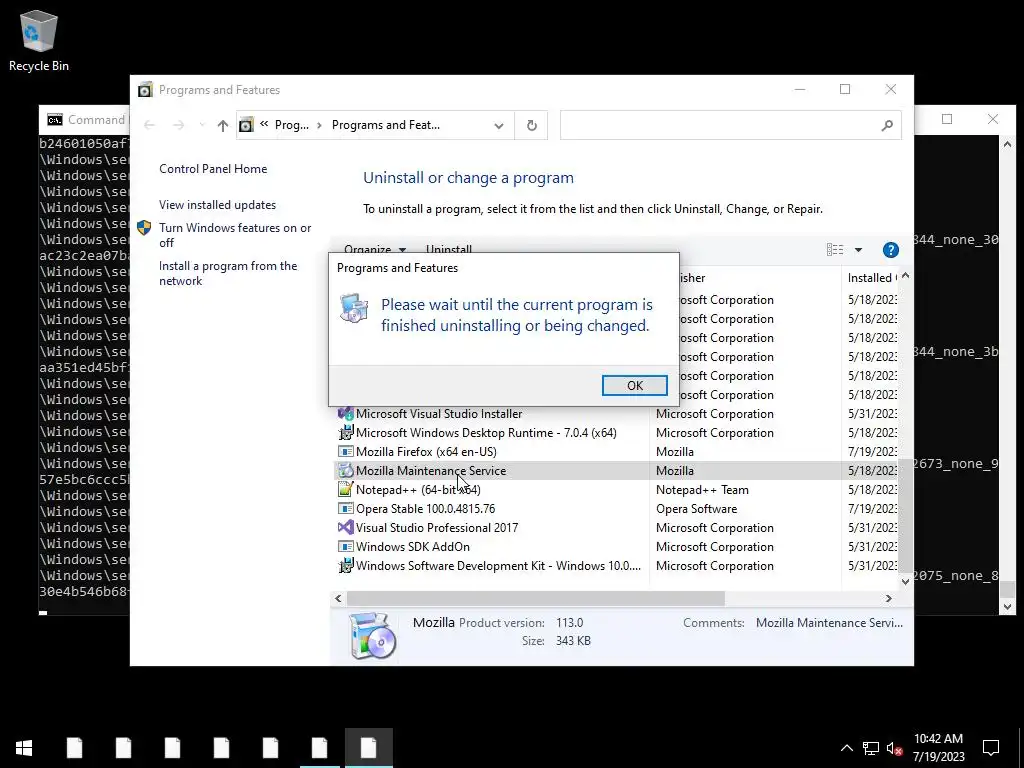Open the view options dropdown arrow
The width and height of the screenshot is (1024, 768).
tap(858, 249)
